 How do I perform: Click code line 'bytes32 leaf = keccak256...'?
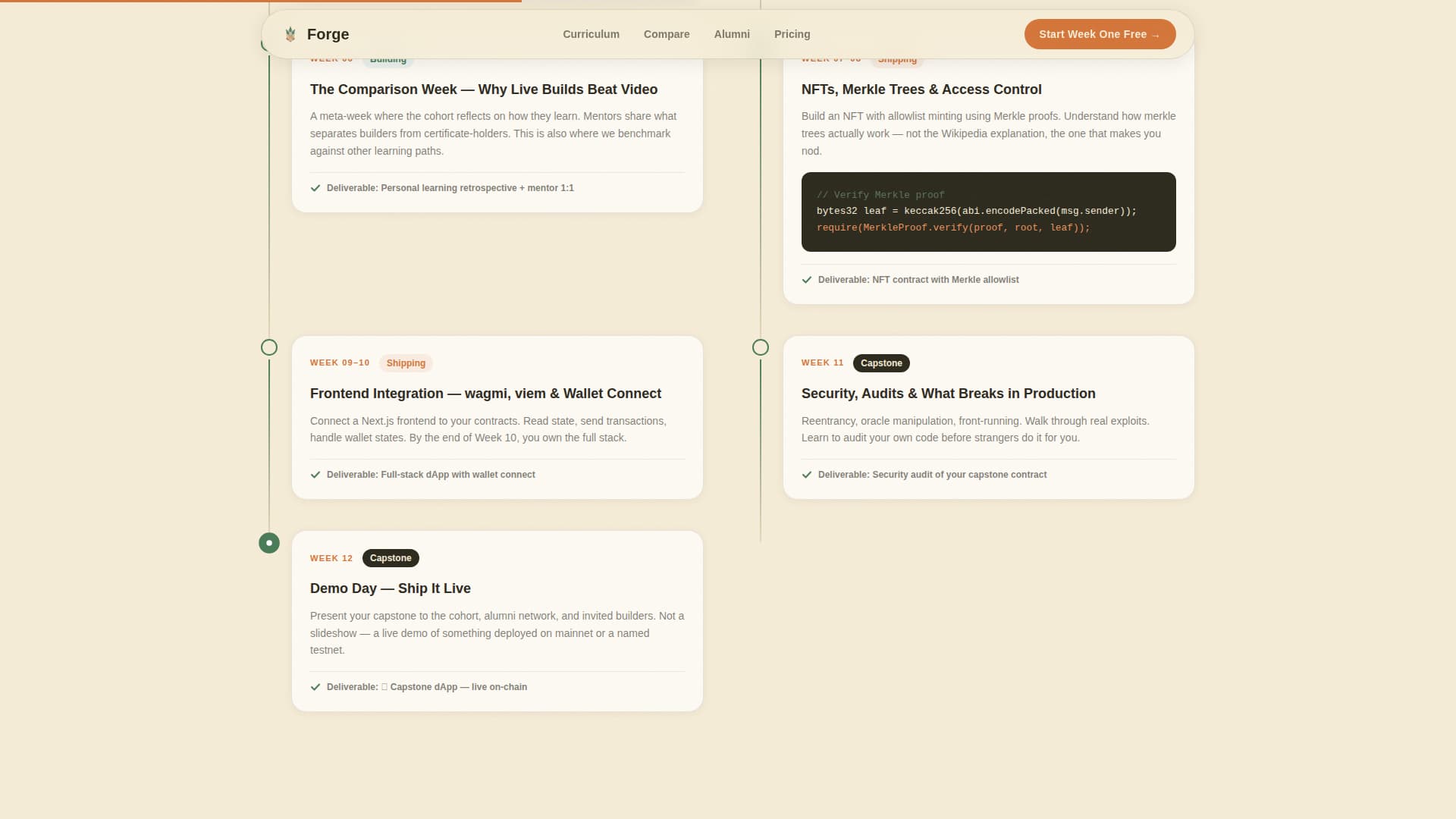click(x=977, y=211)
